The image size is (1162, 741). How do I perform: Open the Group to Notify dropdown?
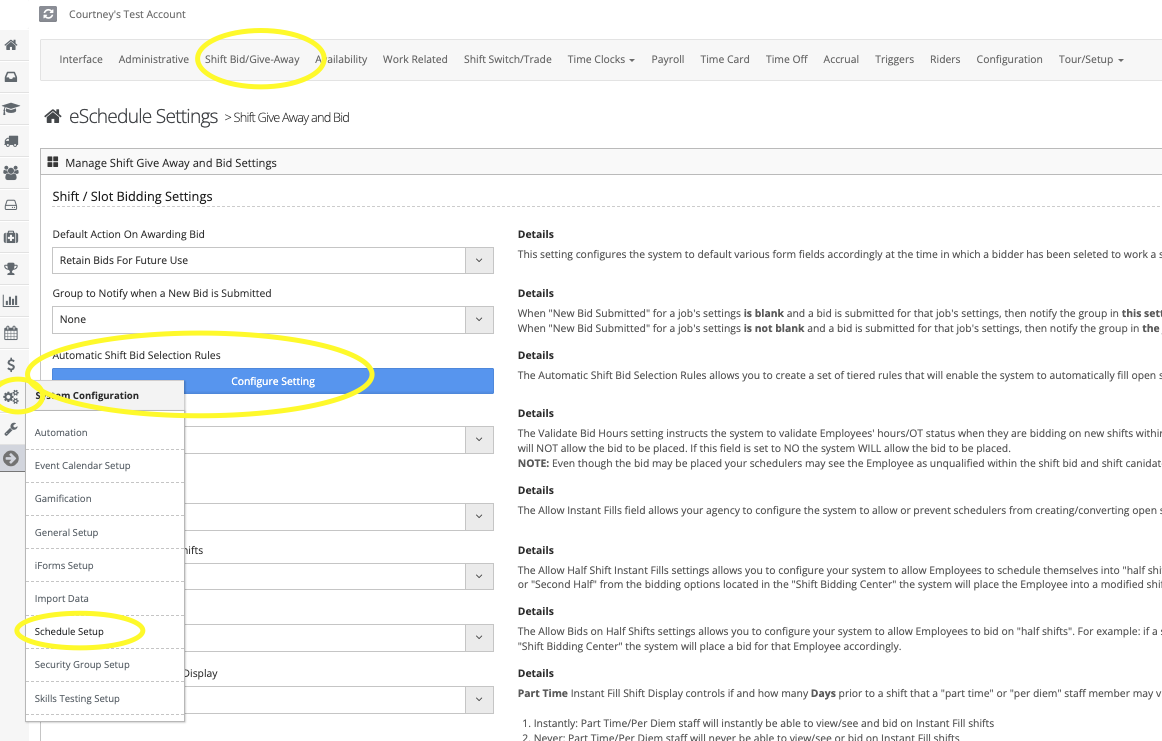(x=272, y=320)
